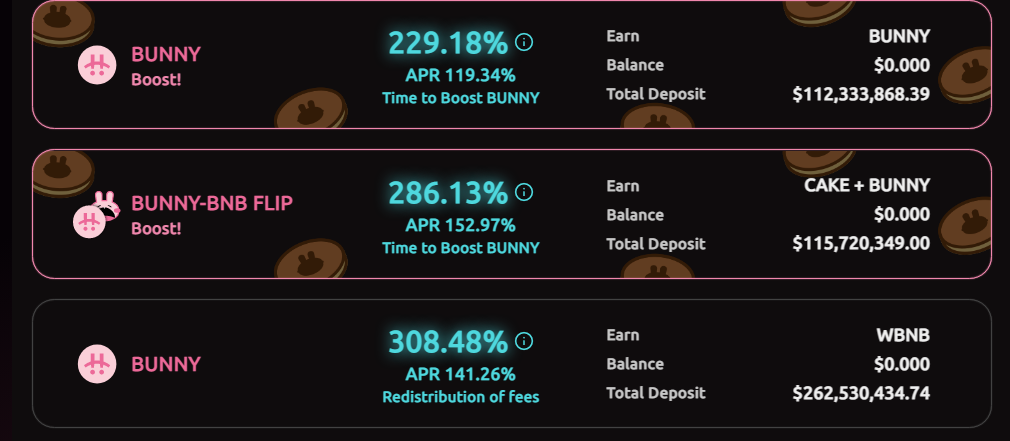Select the BUNNY-BNB FLIP pool name
This screenshot has width=1010, height=441.
tap(212, 203)
